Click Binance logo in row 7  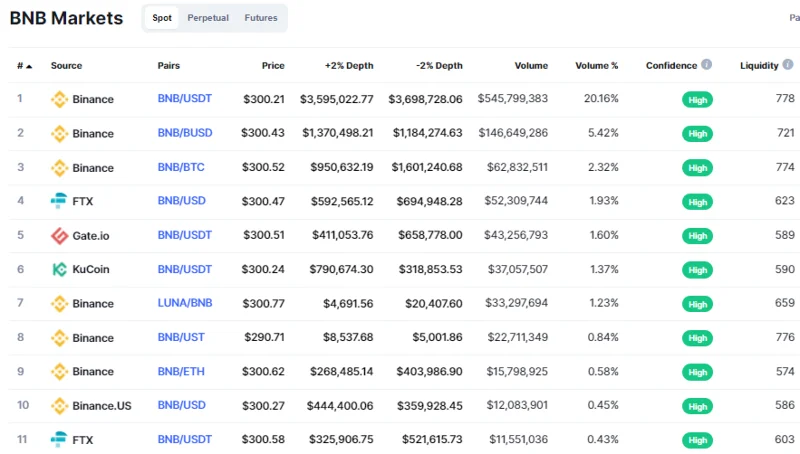(x=59, y=304)
